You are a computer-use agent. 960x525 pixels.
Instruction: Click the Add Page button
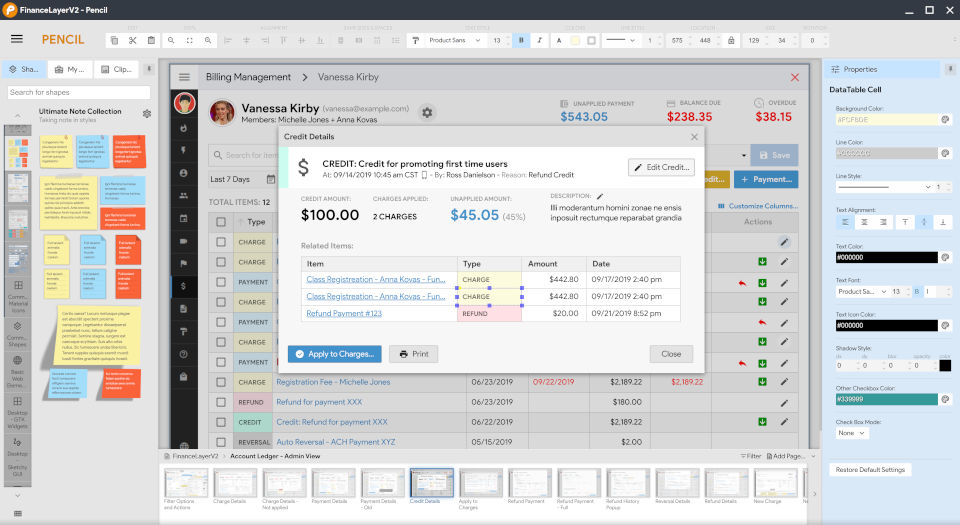point(784,456)
